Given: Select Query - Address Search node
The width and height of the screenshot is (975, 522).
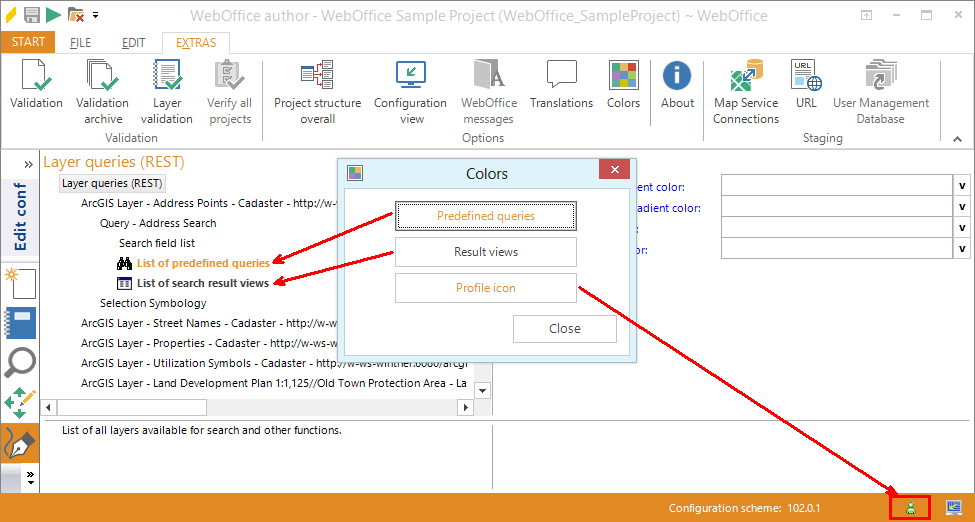Looking at the screenshot, I should [x=158, y=223].
